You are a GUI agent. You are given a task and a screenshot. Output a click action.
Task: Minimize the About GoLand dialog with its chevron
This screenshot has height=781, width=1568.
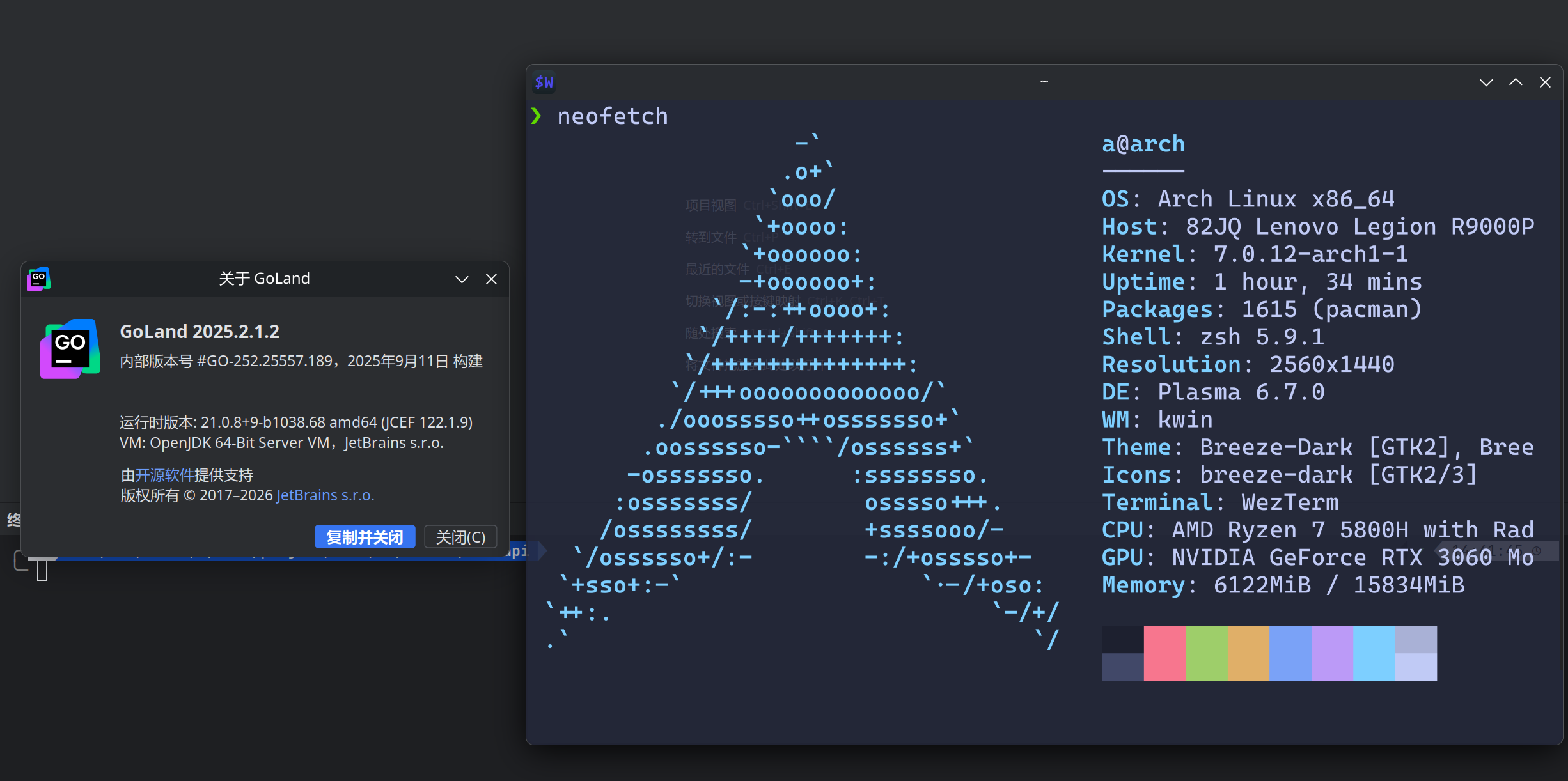(x=462, y=279)
